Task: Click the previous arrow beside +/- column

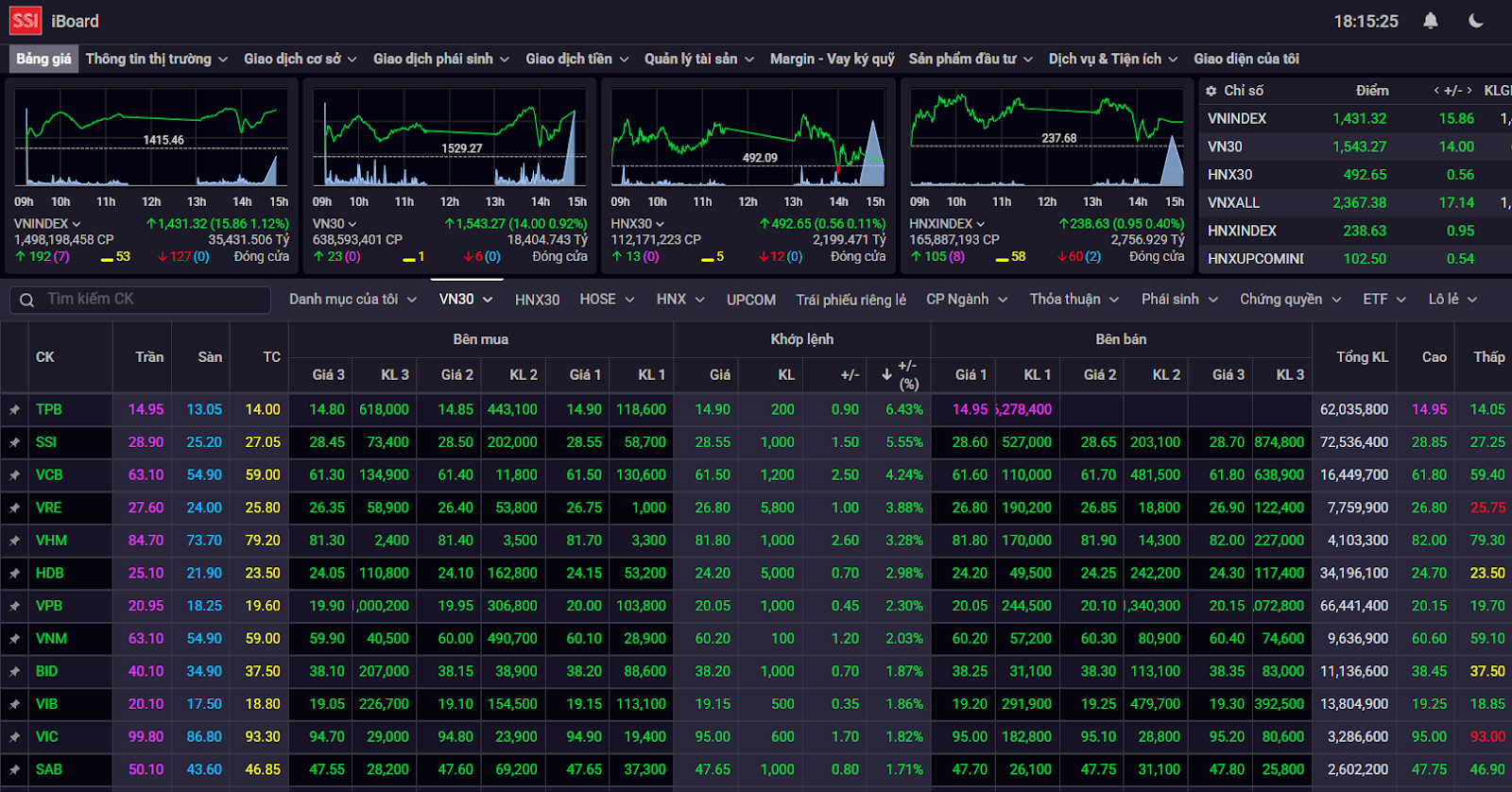Action: [x=1436, y=91]
